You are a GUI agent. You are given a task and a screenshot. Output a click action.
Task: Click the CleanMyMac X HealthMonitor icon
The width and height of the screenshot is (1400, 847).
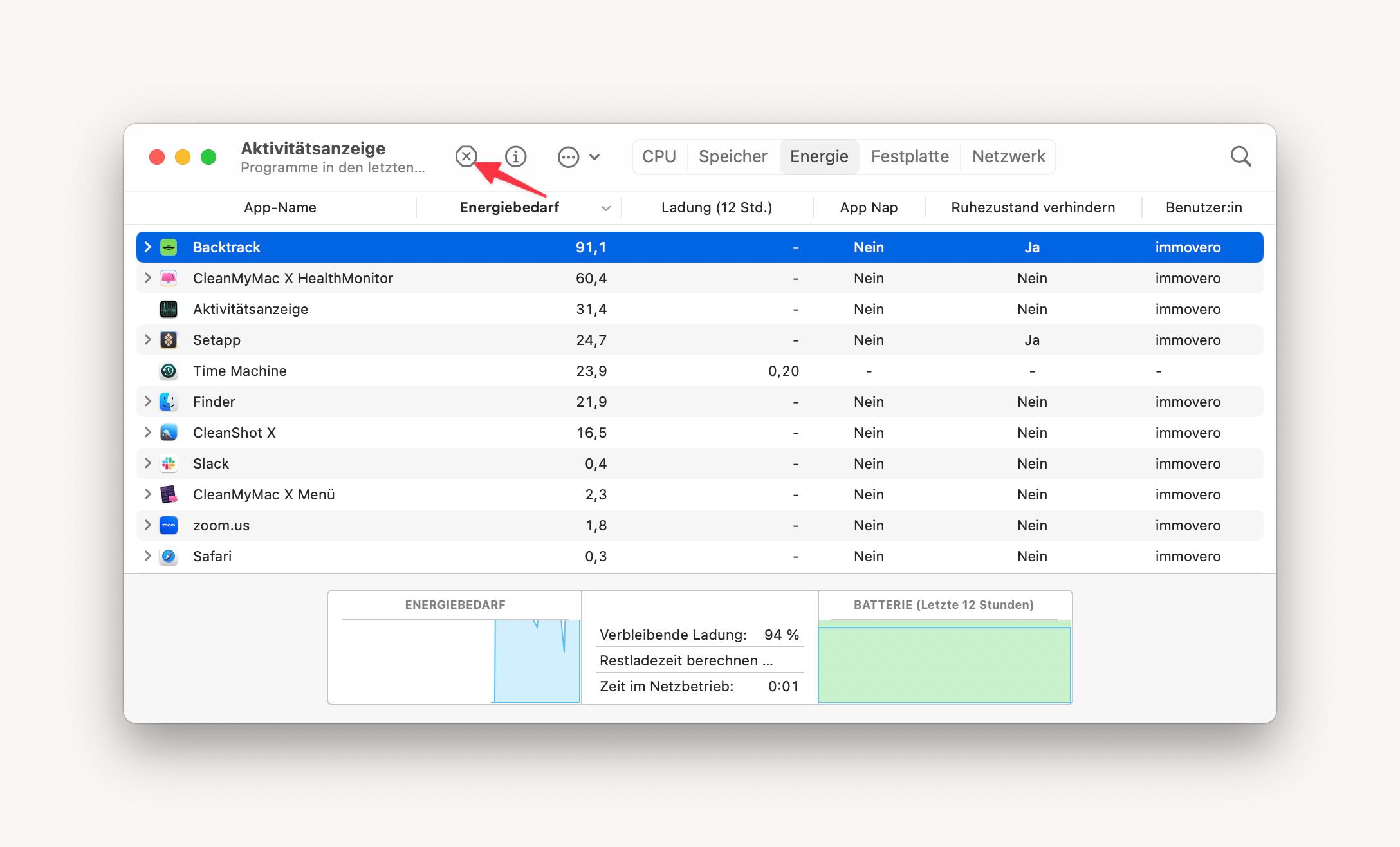(169, 278)
